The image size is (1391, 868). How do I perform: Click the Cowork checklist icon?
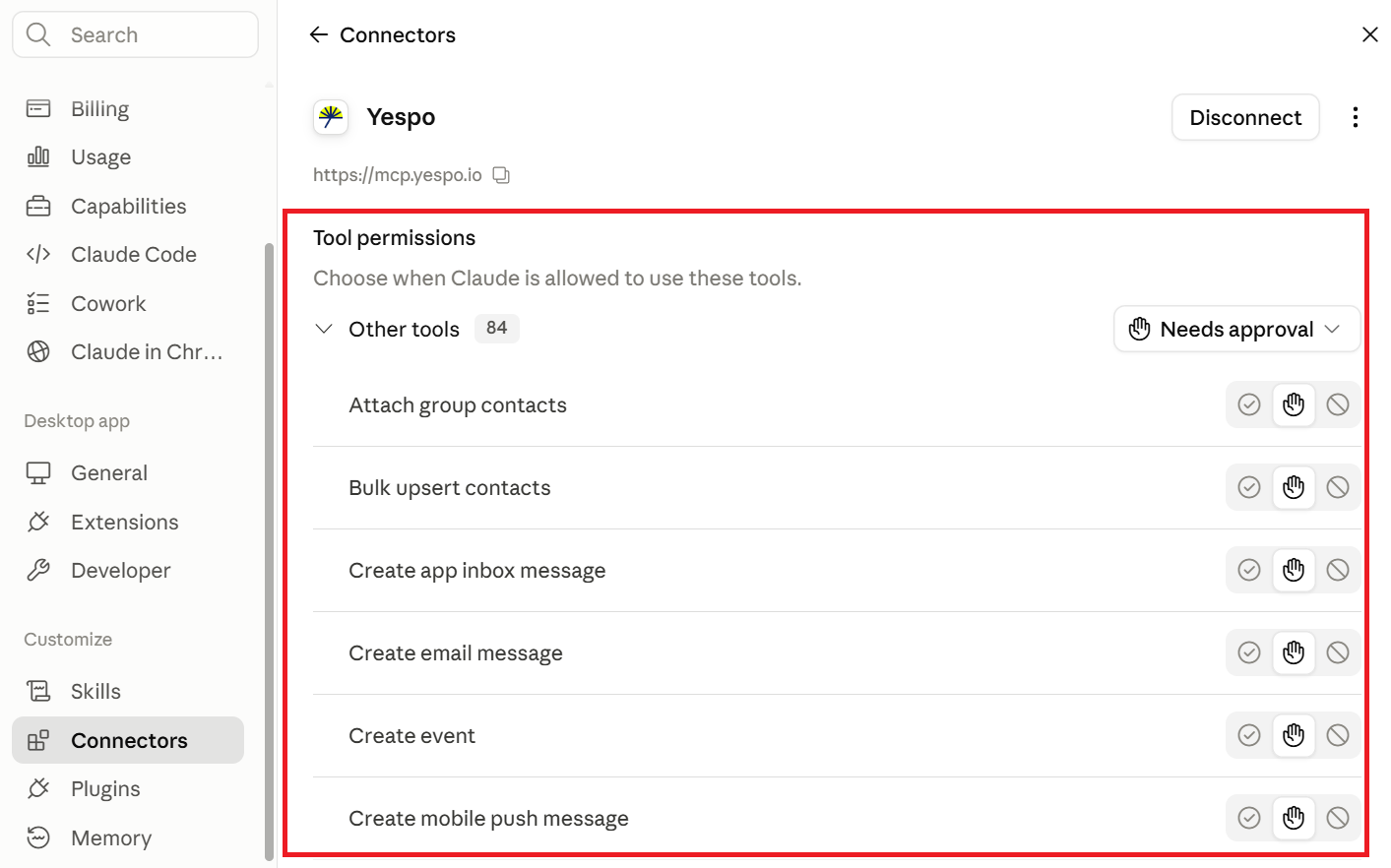38,303
